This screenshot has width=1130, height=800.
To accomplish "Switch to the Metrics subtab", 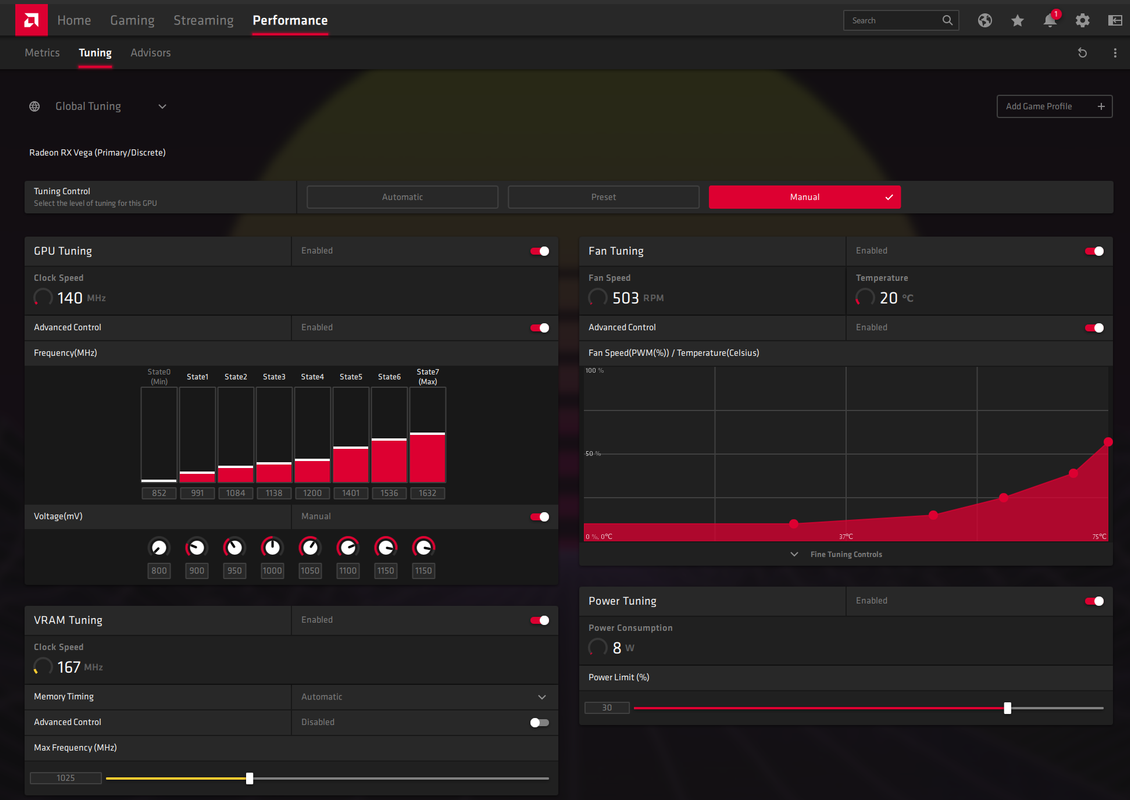I will coord(42,53).
